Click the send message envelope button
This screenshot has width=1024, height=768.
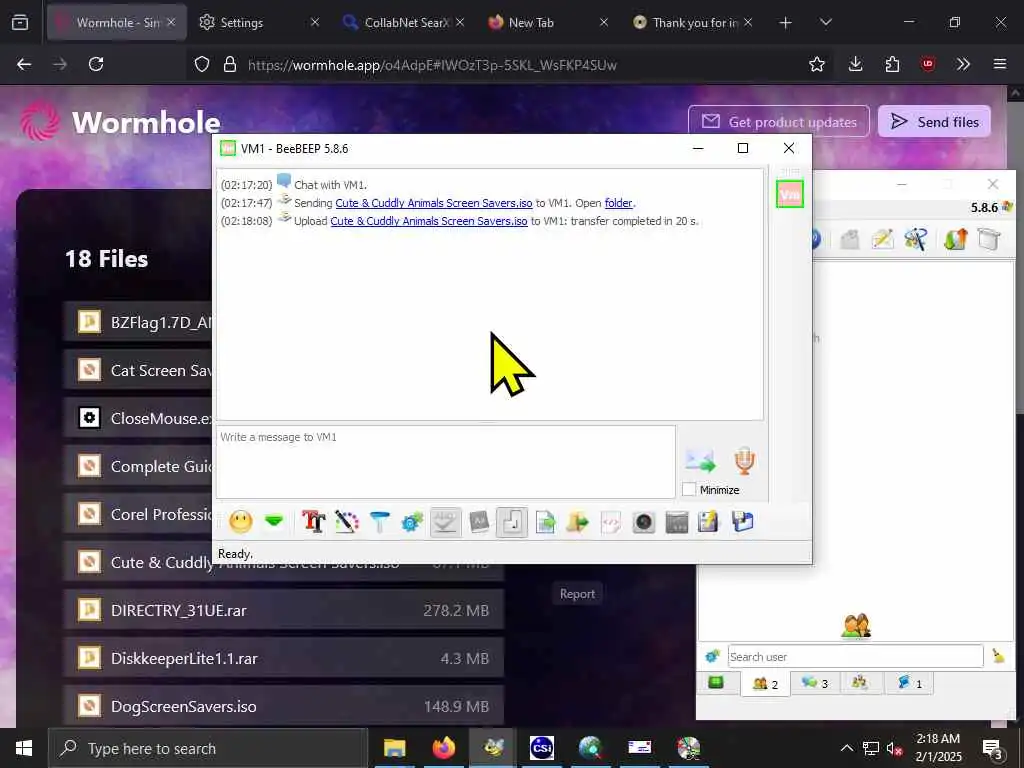pos(700,460)
